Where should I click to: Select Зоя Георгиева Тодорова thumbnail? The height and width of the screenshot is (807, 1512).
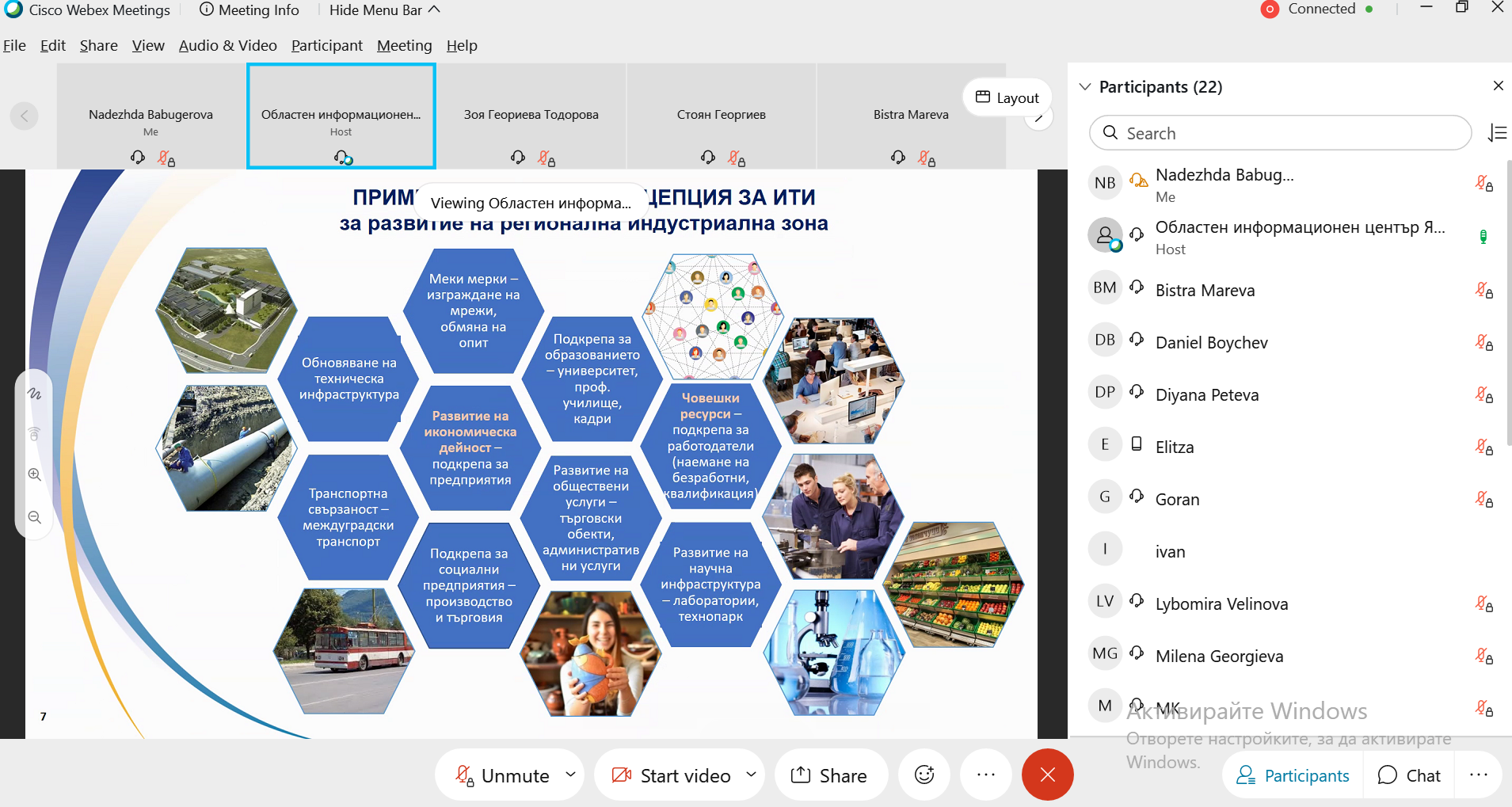coord(531,116)
